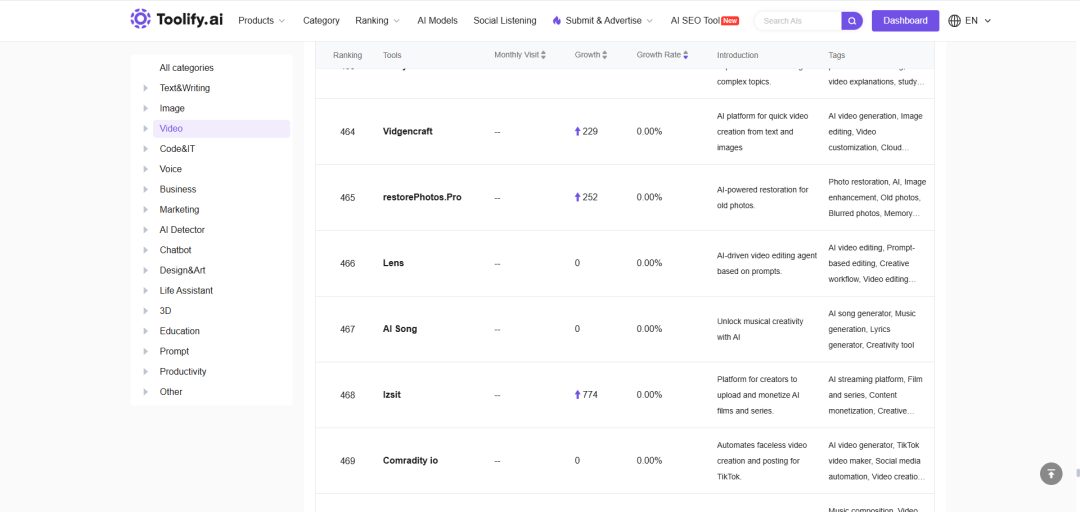
Task: Go to AI Models page
Action: [437, 21]
